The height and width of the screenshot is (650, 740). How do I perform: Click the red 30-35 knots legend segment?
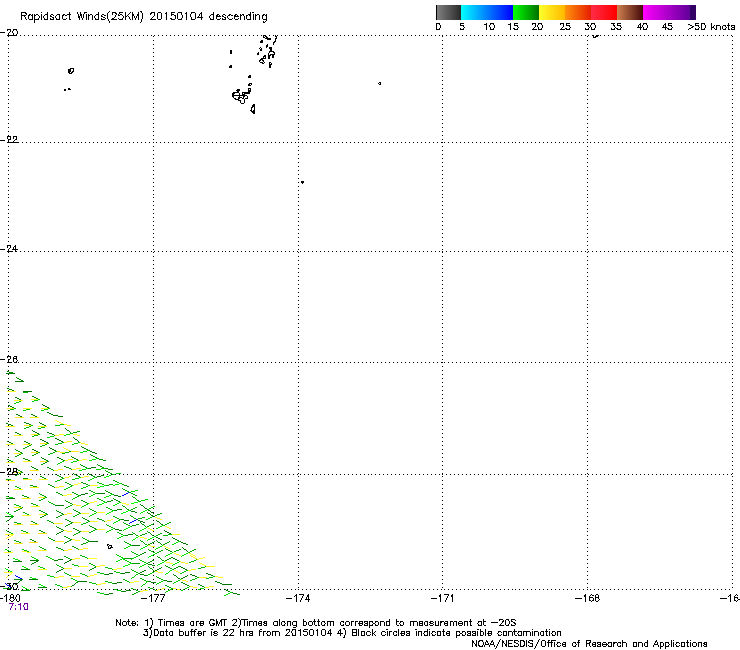click(x=604, y=12)
